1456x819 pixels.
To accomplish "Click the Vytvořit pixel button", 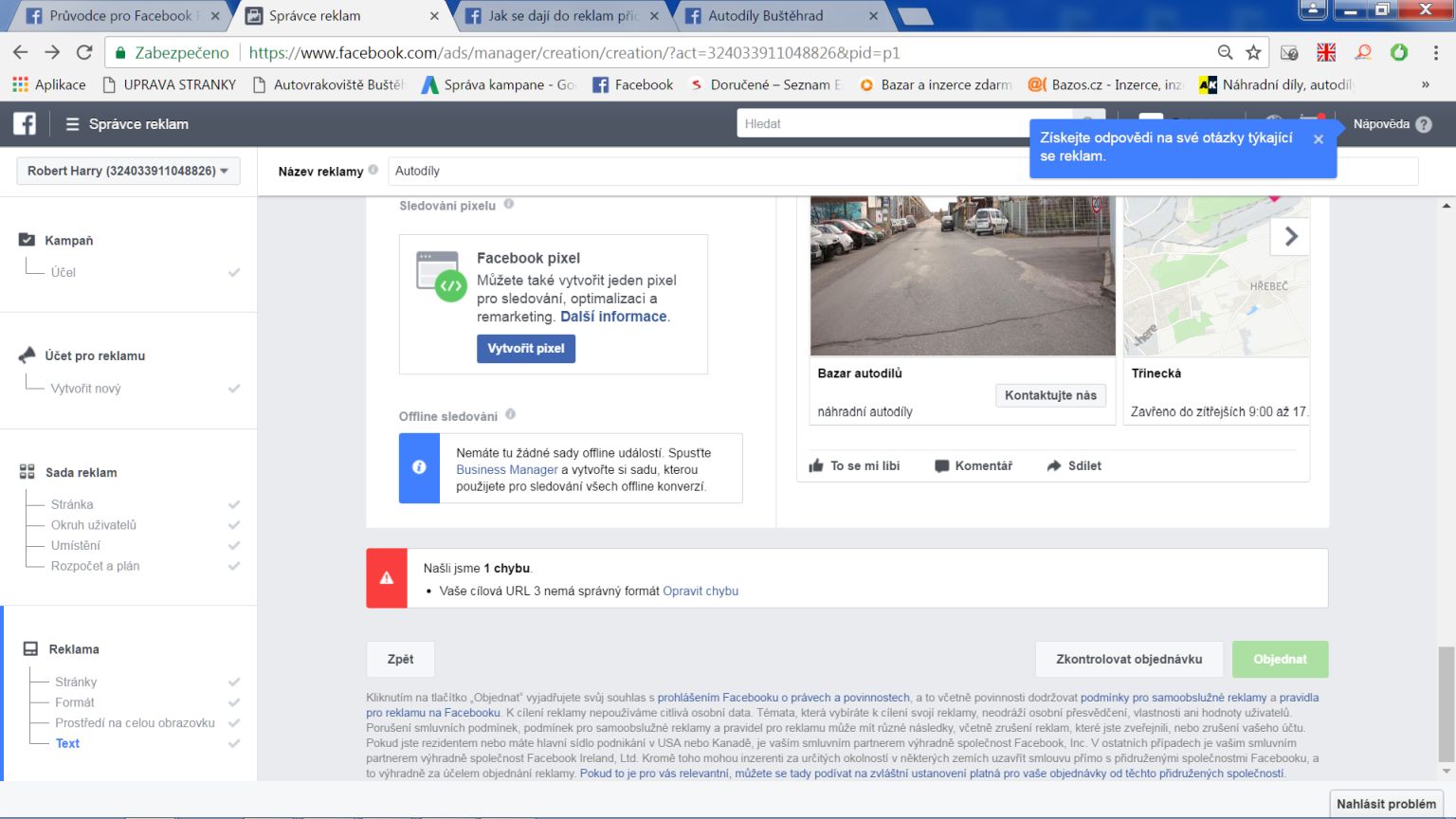I will 526,348.
